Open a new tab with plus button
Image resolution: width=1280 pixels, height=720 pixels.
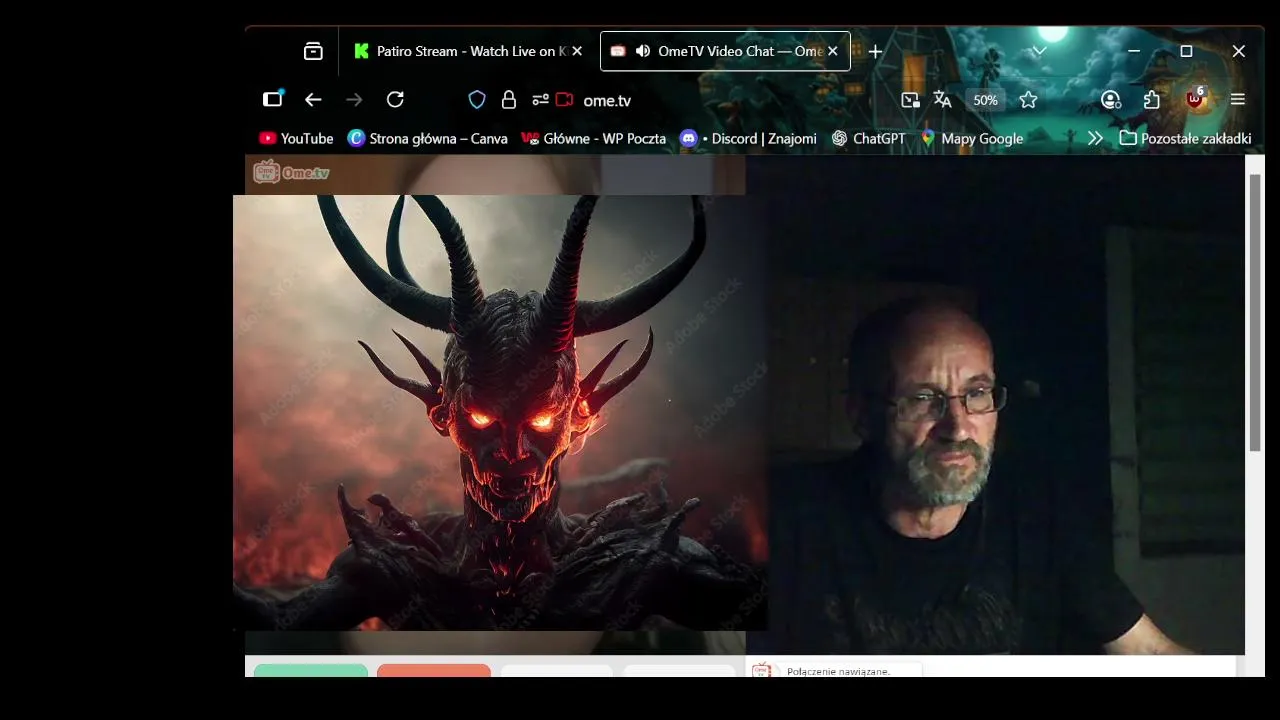(875, 51)
